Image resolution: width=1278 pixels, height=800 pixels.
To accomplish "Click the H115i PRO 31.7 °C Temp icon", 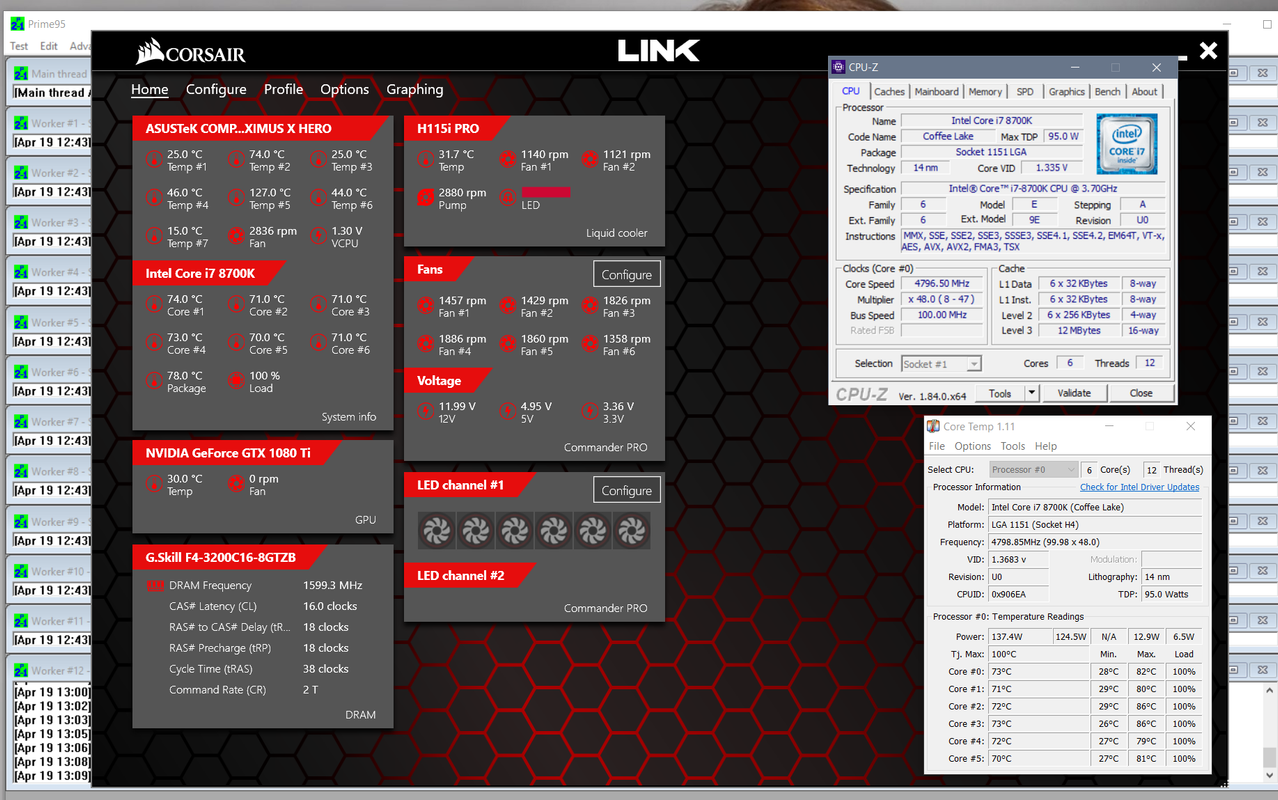I will 425,160.
